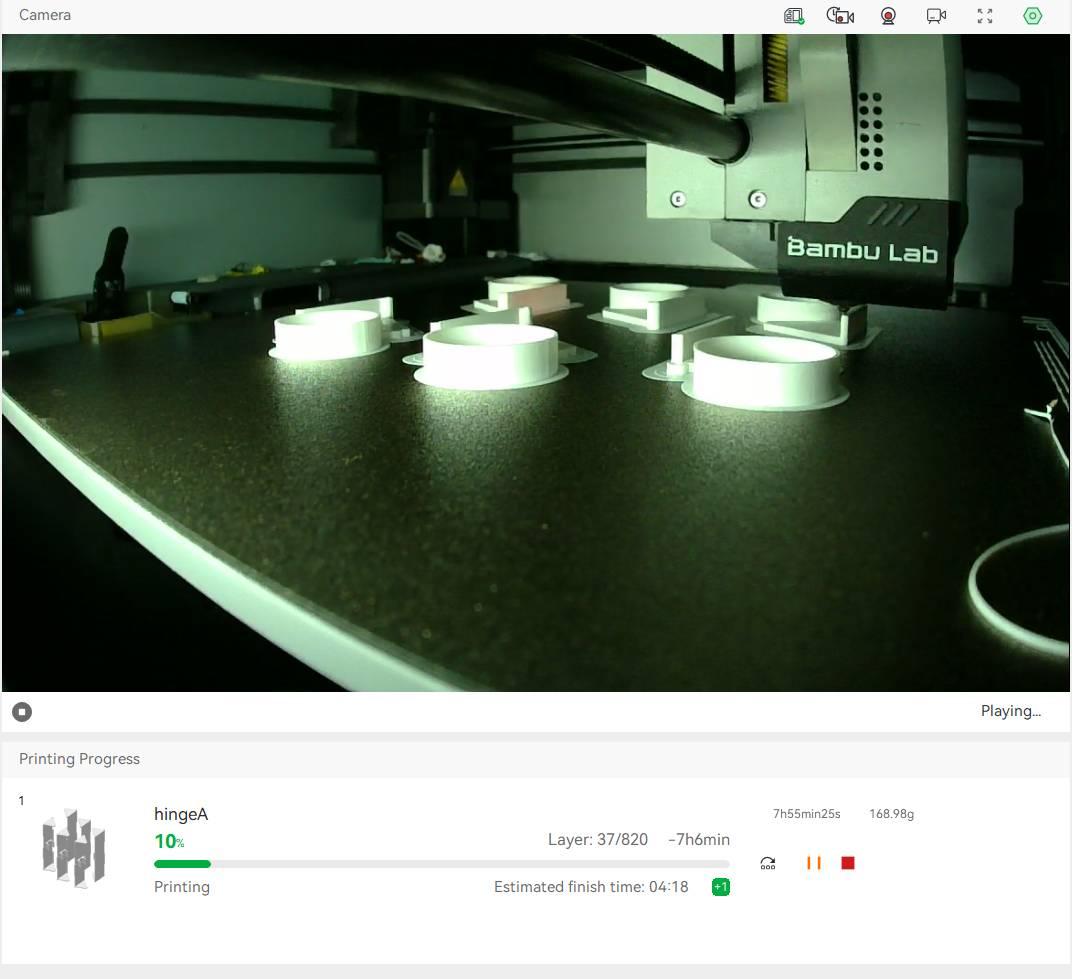Click the green +1 day badge
1072x979 pixels.
tap(721, 887)
